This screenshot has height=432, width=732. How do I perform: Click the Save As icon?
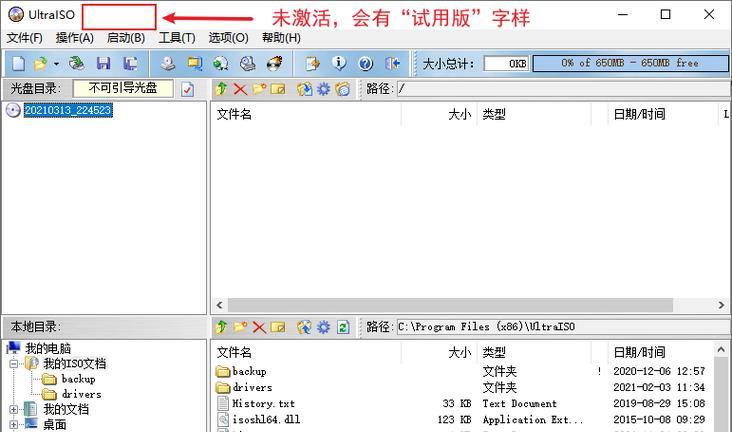click(x=130, y=64)
